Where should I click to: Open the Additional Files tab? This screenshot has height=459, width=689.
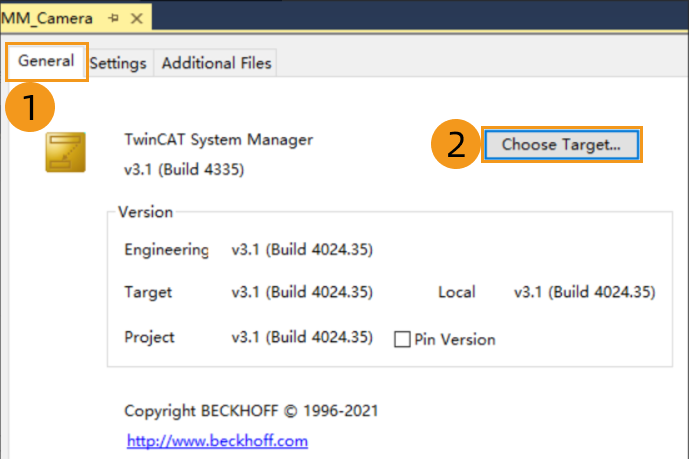point(216,63)
